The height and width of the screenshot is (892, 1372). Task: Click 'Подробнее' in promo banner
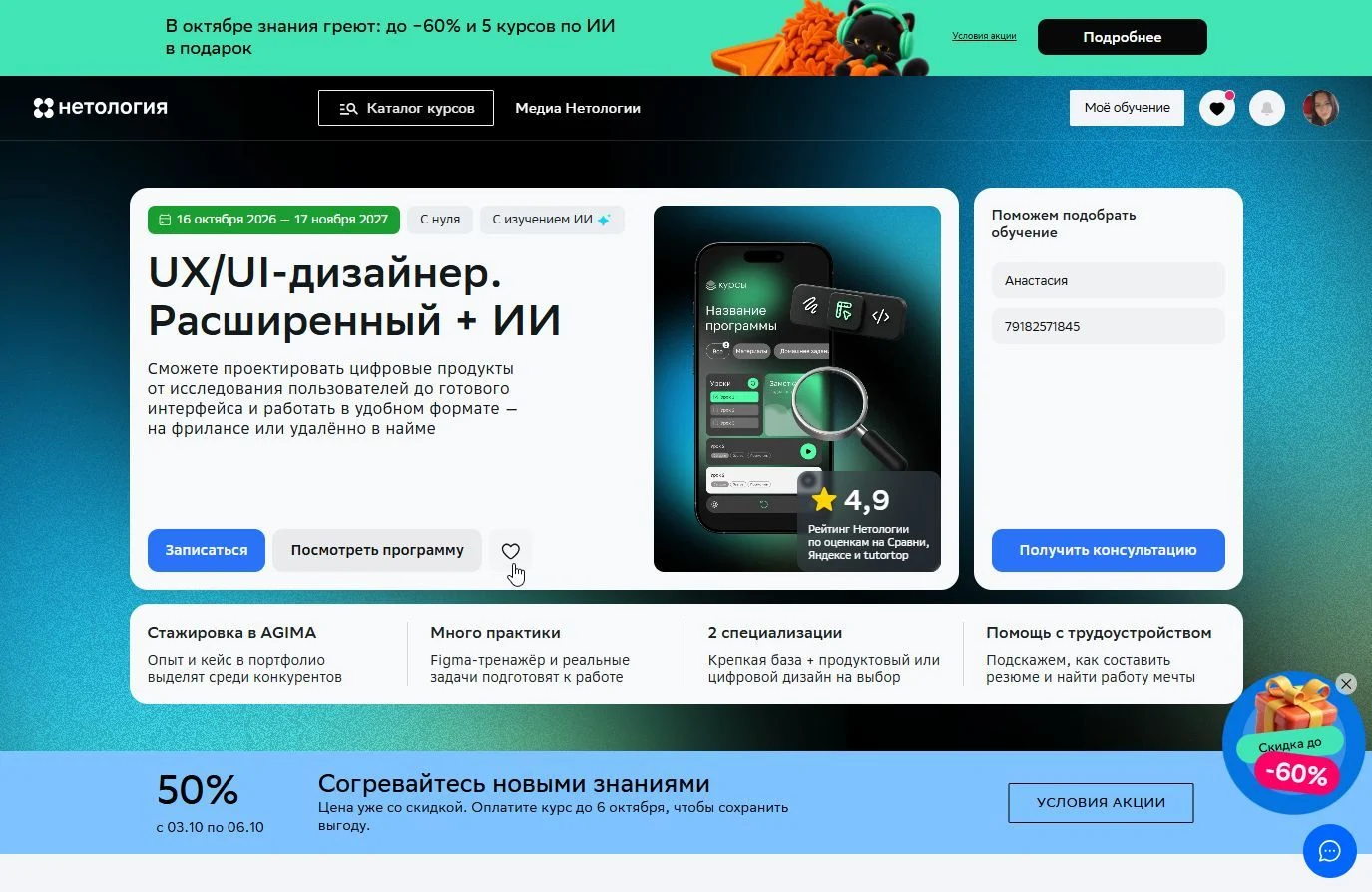(x=1123, y=37)
